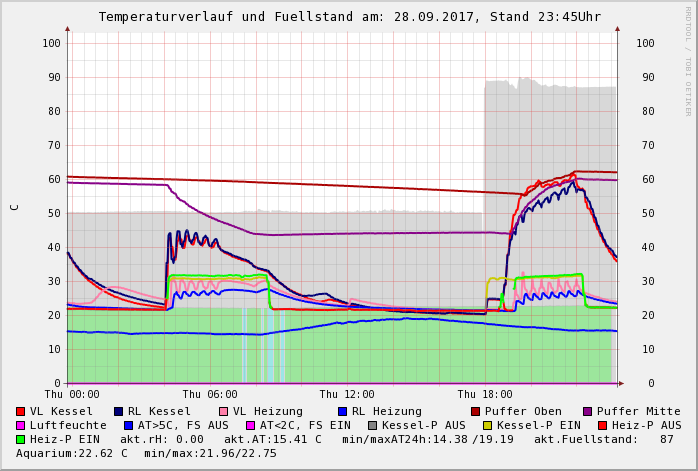698x471 pixels.
Task: Click the red VL Kessel legend swatch
Action: coord(21,411)
